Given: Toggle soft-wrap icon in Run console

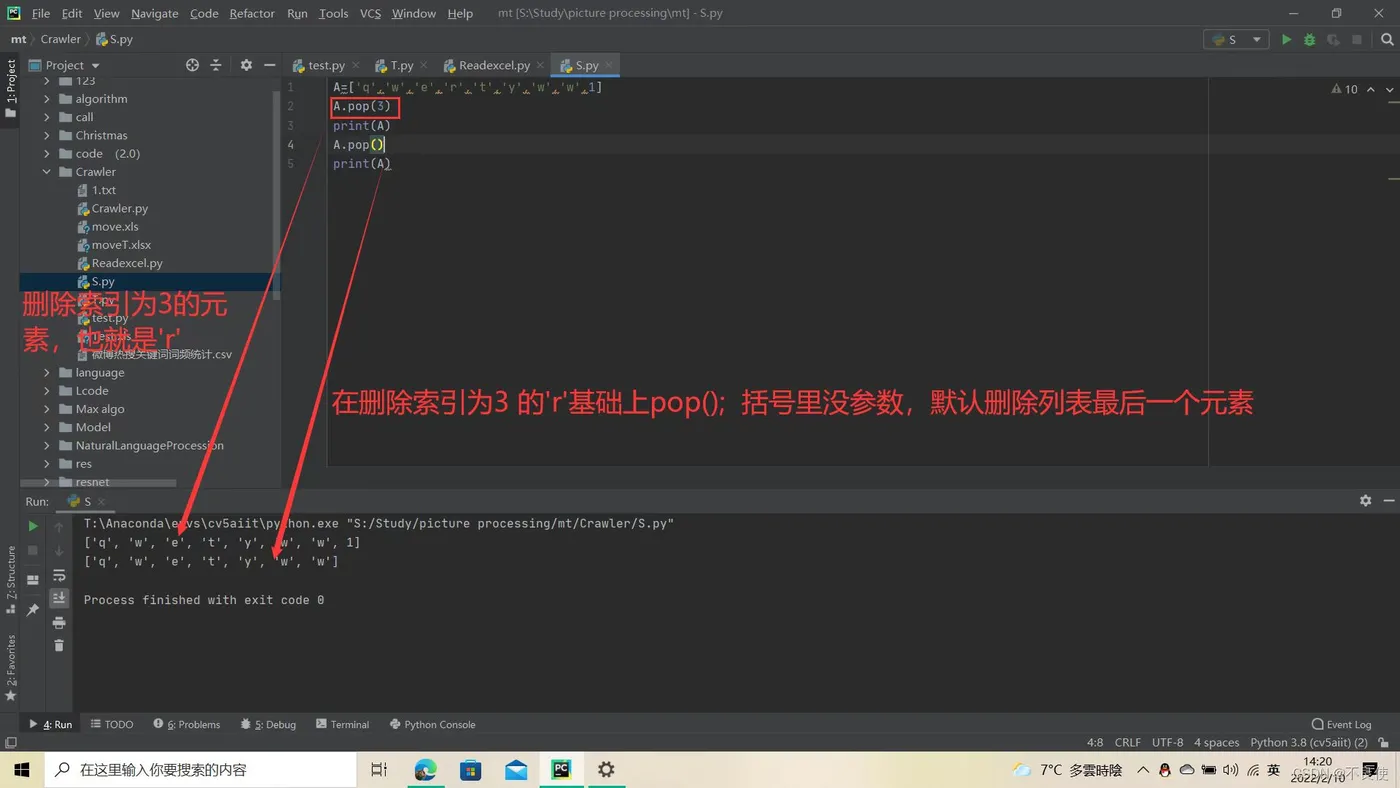Looking at the screenshot, I should pyautogui.click(x=59, y=575).
